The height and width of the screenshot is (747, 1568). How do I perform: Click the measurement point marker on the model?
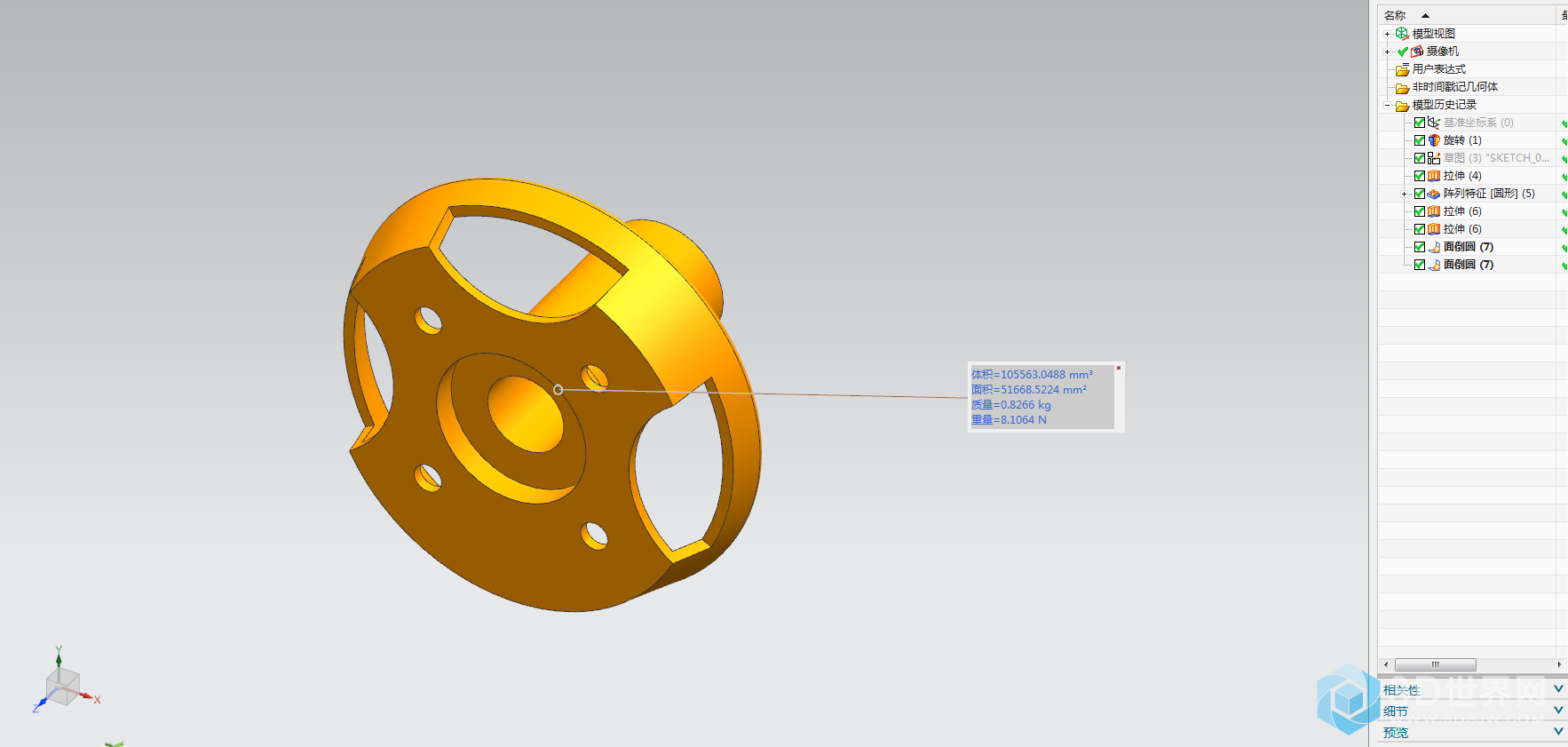coord(558,390)
